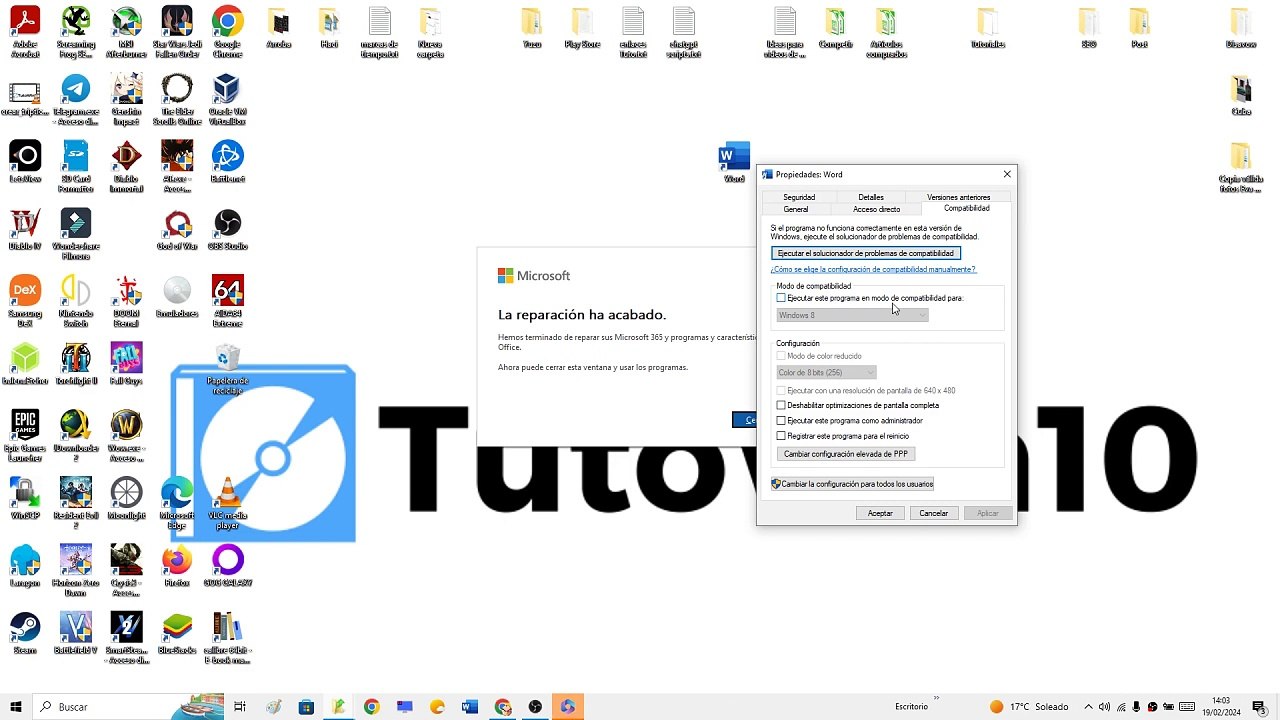
Task: Select the Compatibilidad tab
Action: coord(967,208)
